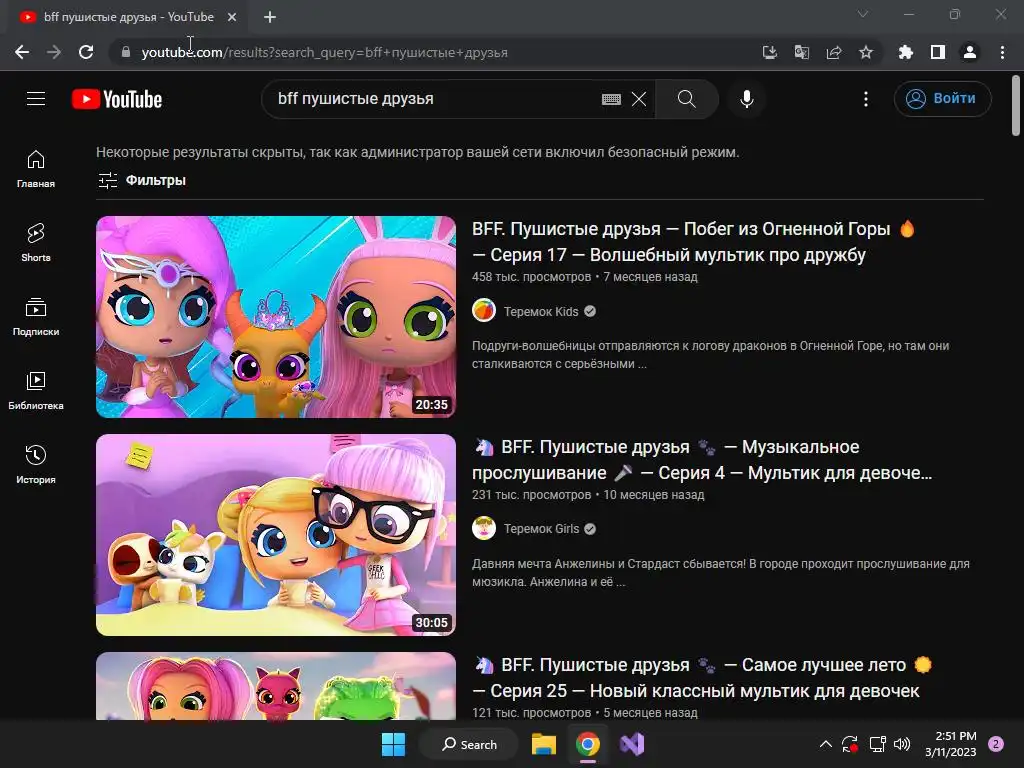The image size is (1024, 768).
Task: Go back with browser back arrow
Action: click(x=22, y=52)
